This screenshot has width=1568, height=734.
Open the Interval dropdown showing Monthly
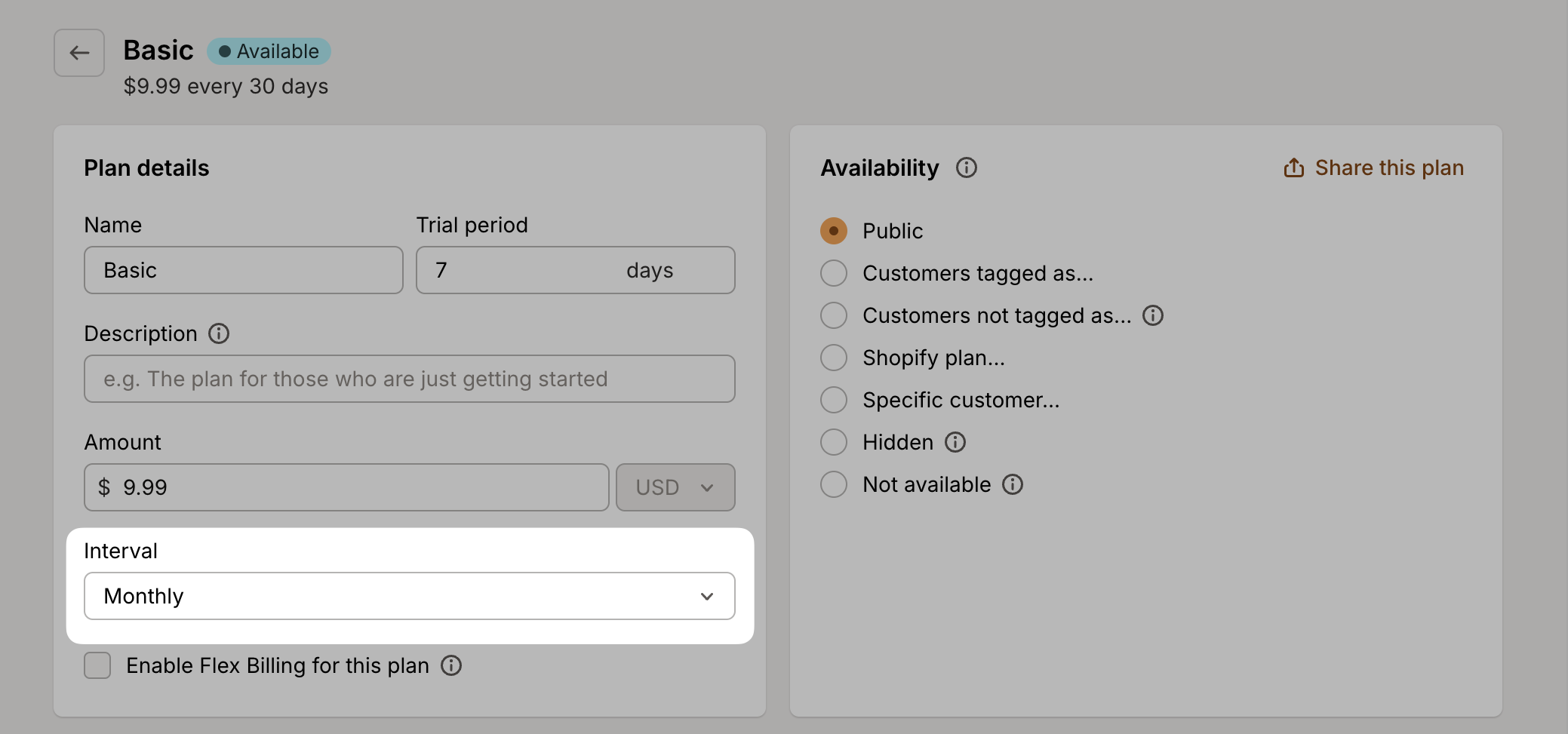(409, 596)
